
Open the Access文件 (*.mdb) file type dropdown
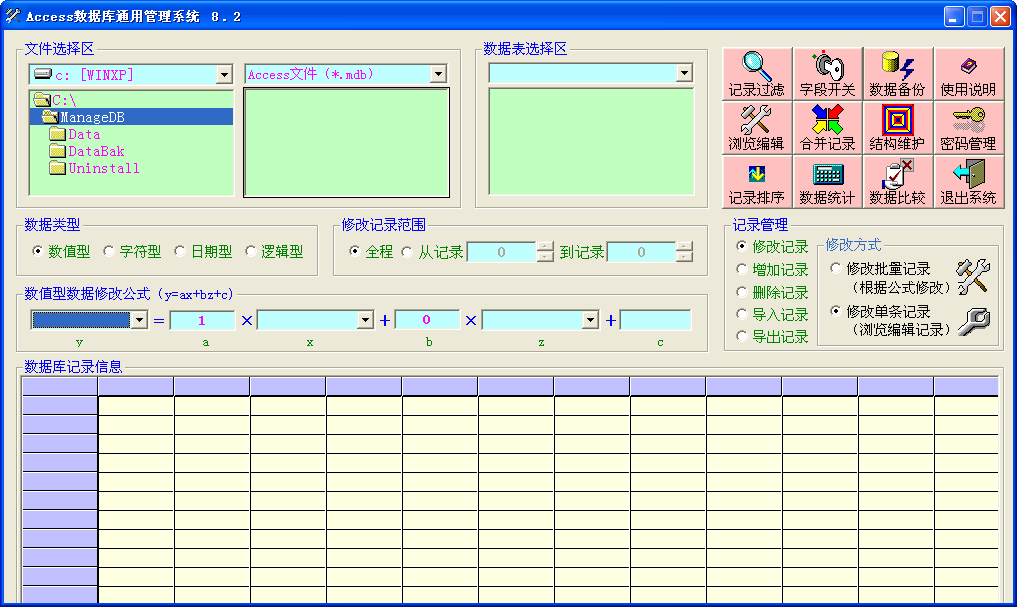tap(438, 75)
